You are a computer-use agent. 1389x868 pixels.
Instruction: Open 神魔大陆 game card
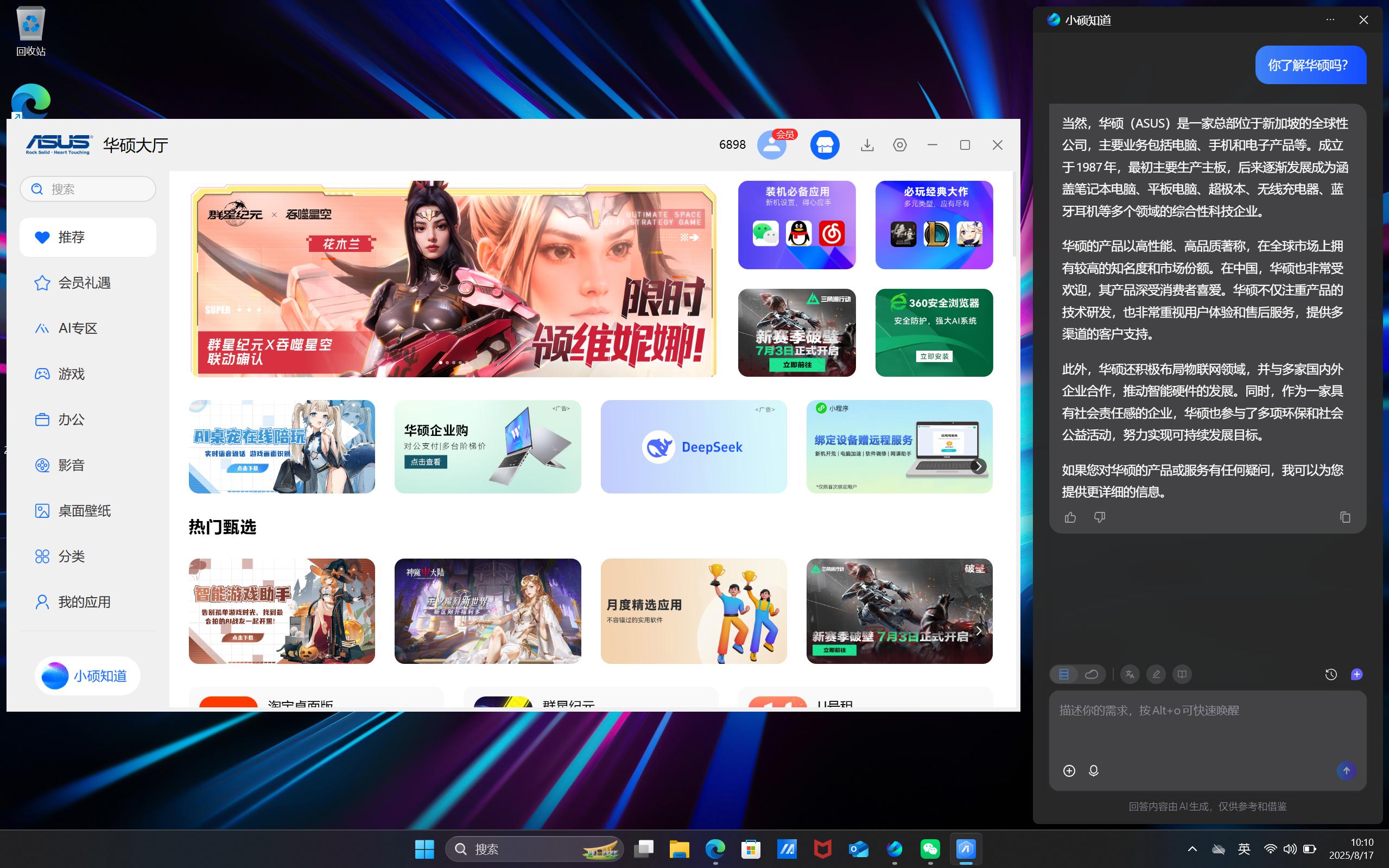coord(487,611)
